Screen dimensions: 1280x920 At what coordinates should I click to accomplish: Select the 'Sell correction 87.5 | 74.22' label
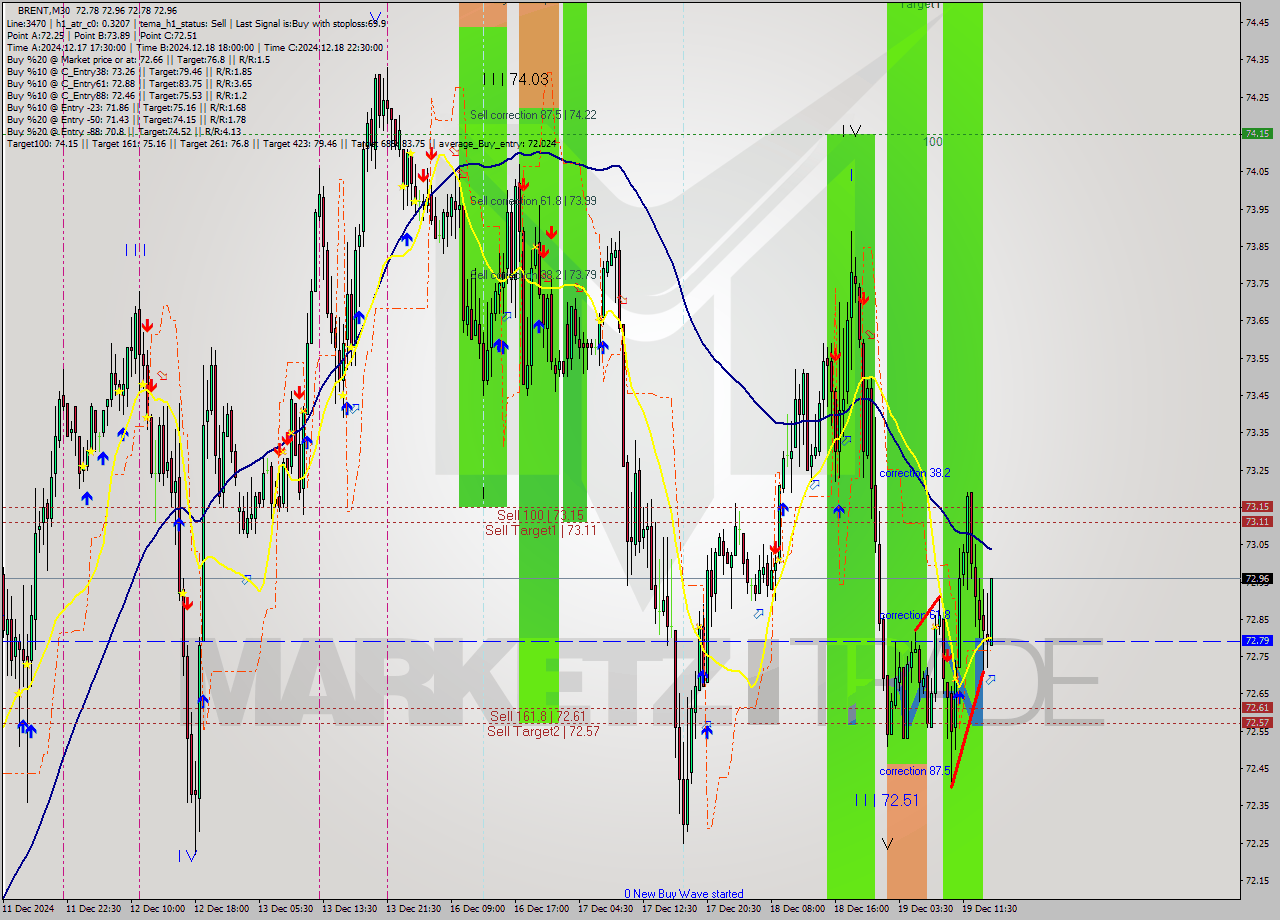coord(533,115)
